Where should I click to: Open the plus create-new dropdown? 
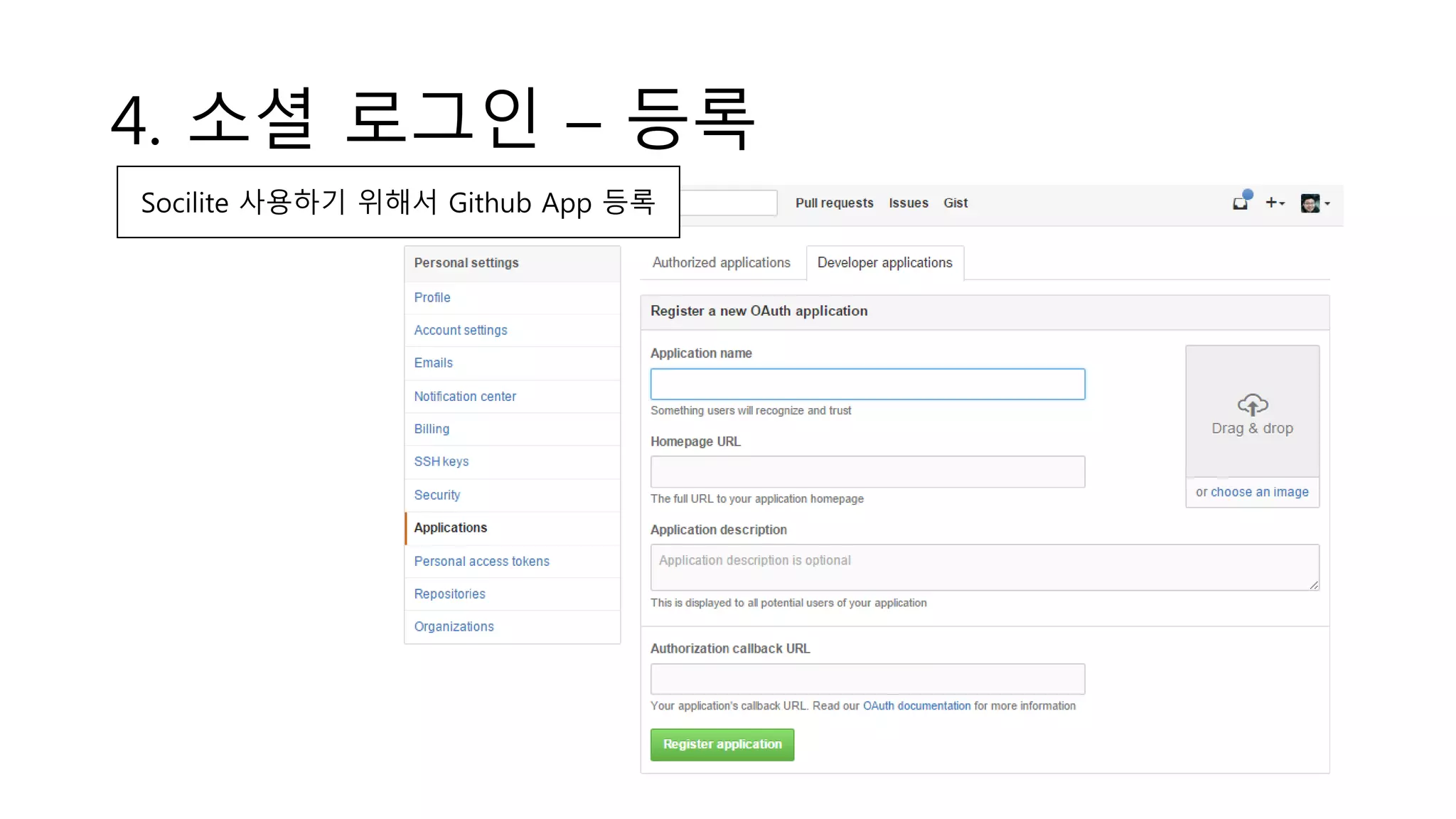point(1275,203)
